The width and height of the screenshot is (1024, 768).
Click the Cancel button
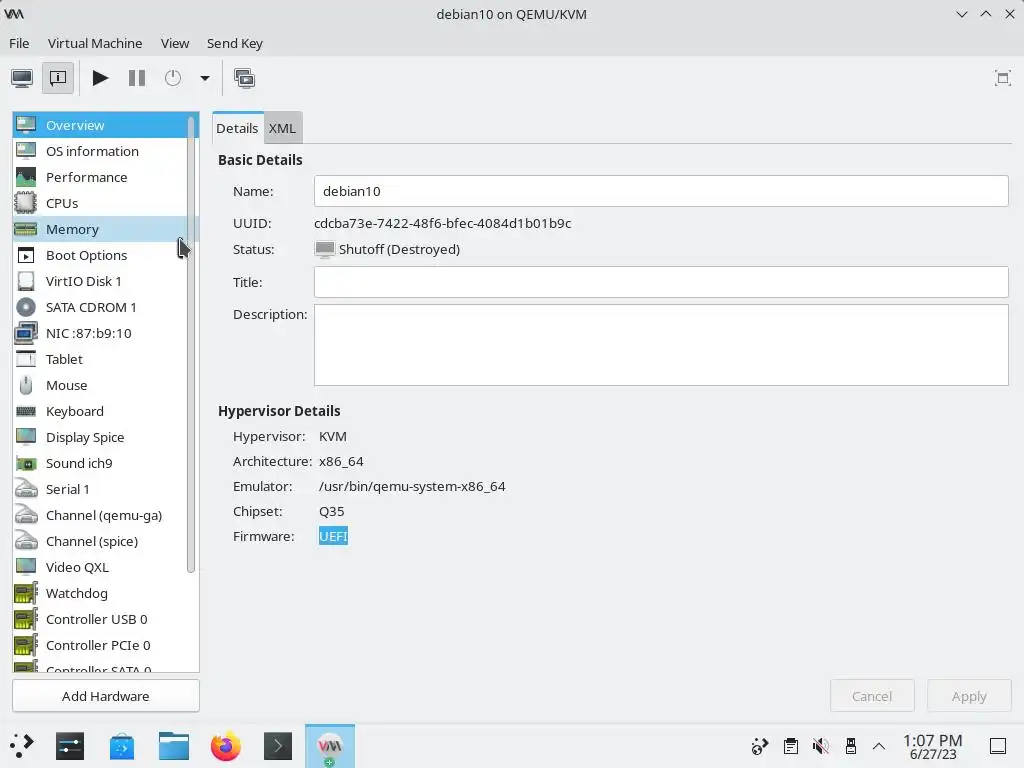tap(872, 696)
